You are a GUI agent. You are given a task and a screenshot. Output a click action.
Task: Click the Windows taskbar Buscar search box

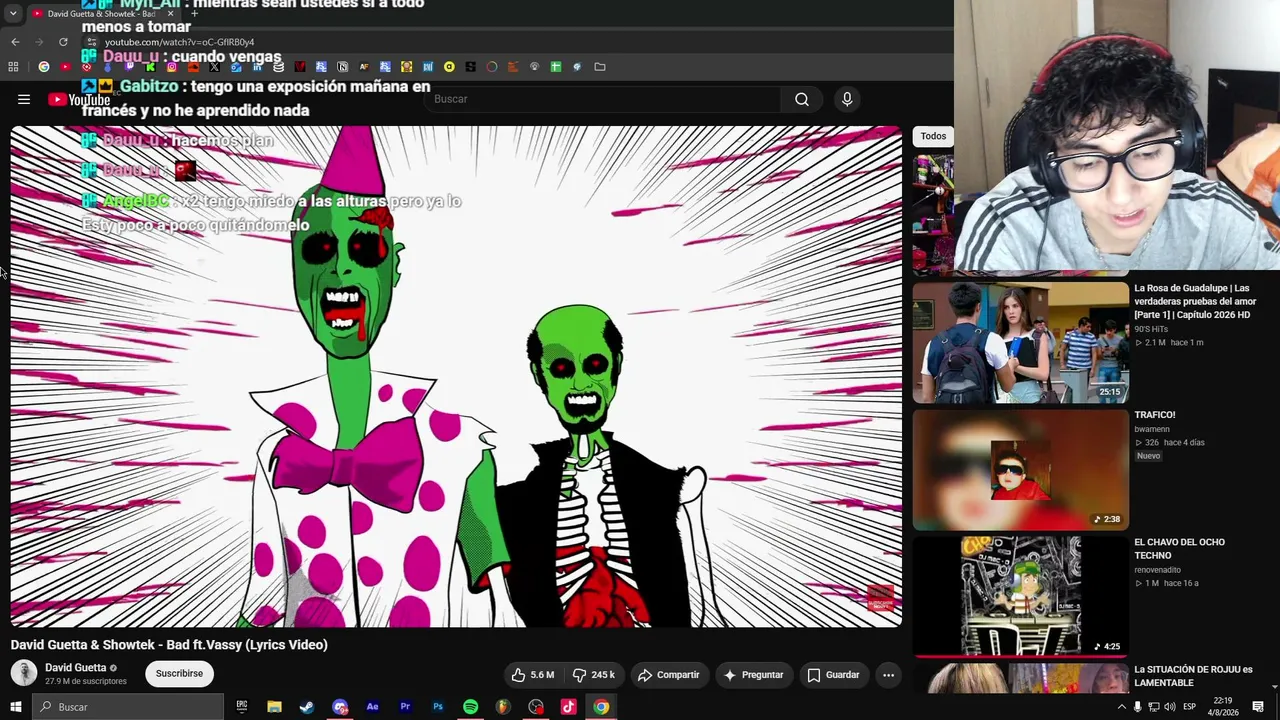128,707
